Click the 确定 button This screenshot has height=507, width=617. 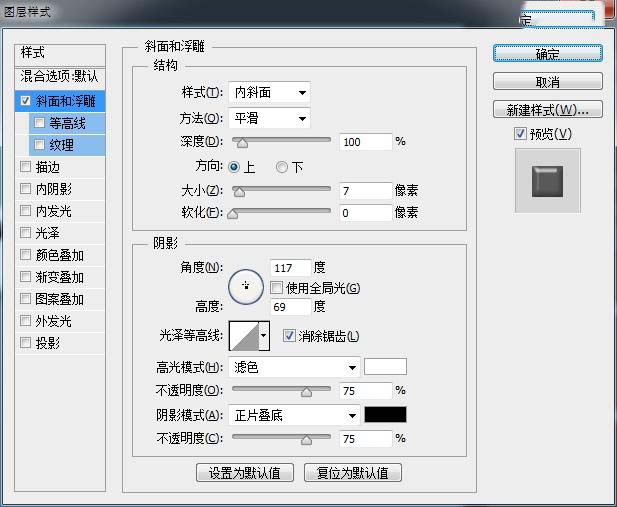point(548,54)
